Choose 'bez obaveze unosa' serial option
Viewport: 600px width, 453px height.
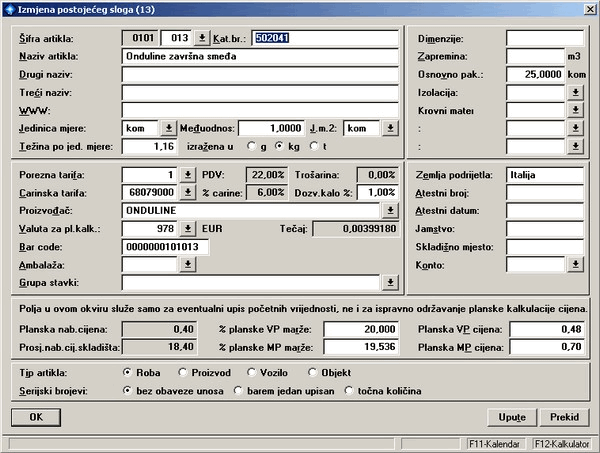[127, 391]
